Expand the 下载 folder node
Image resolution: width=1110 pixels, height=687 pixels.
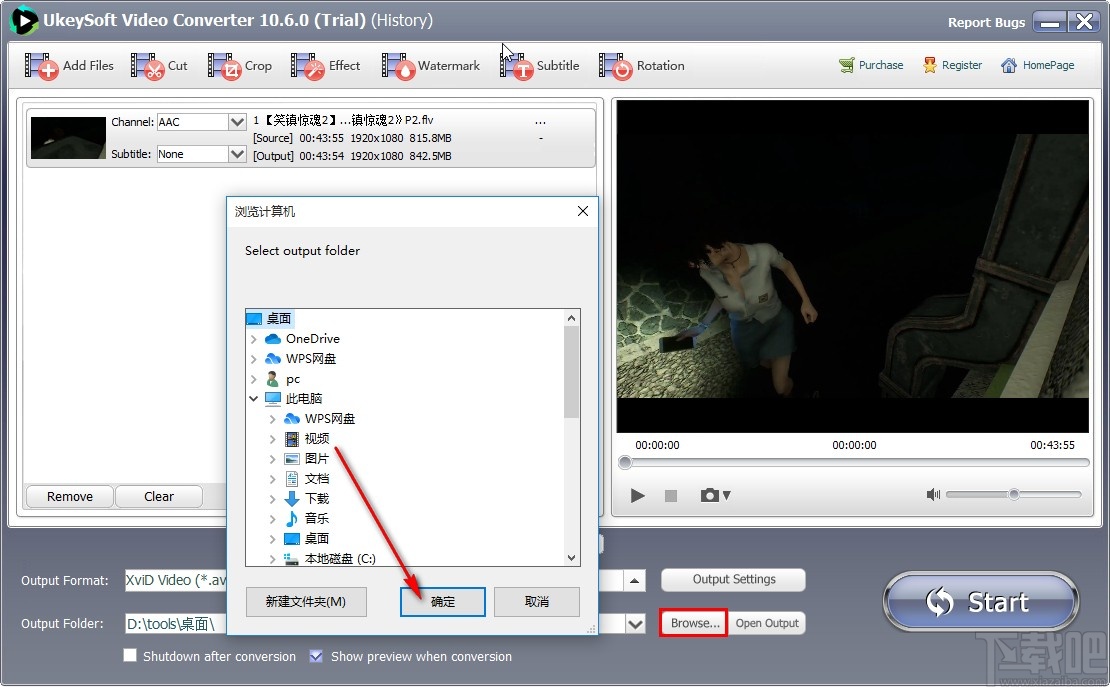(273, 499)
